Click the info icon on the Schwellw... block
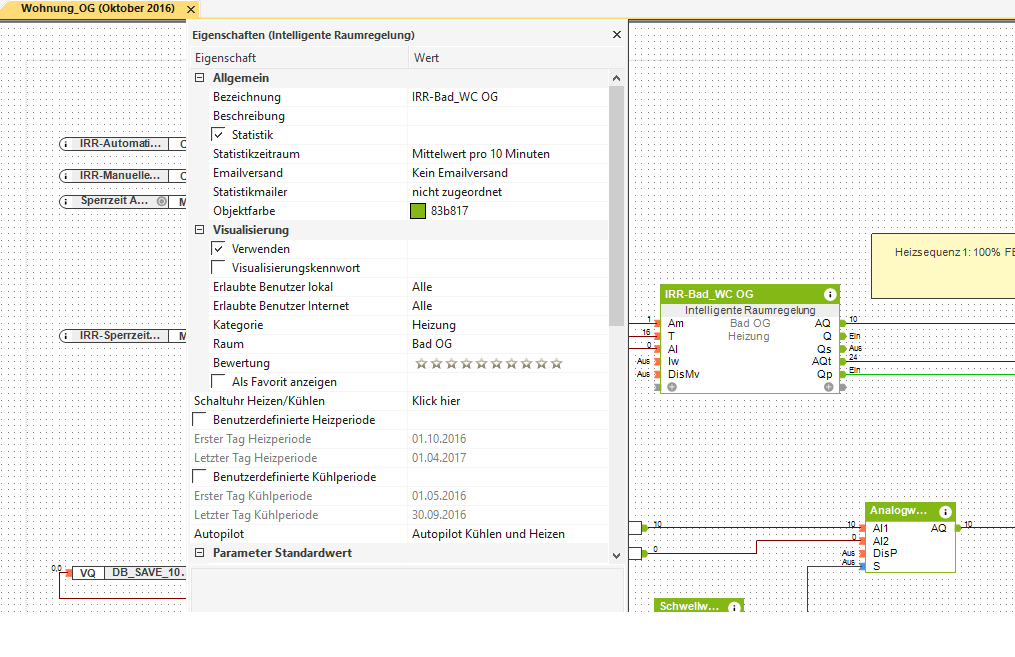 [734, 607]
